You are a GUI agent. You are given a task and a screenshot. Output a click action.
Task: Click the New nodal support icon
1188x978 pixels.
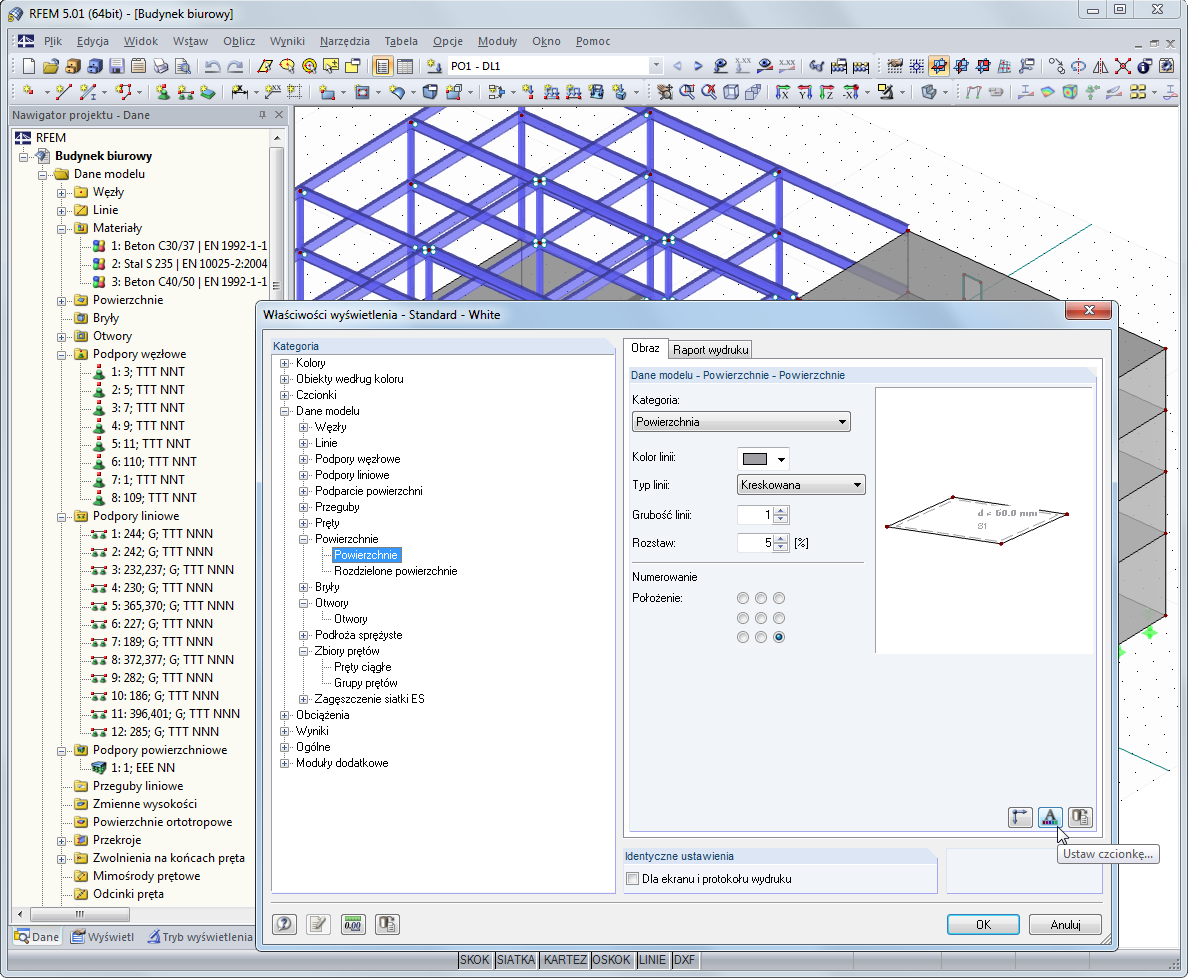click(162, 92)
